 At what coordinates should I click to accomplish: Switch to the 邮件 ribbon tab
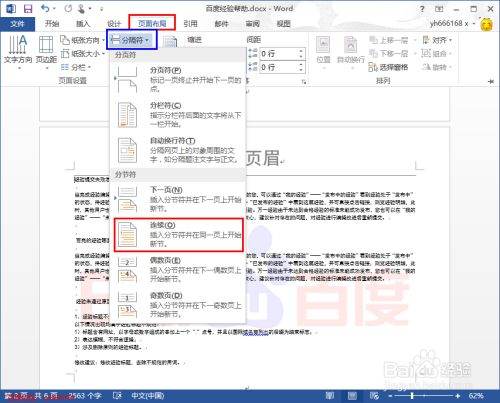pyautogui.click(x=221, y=24)
